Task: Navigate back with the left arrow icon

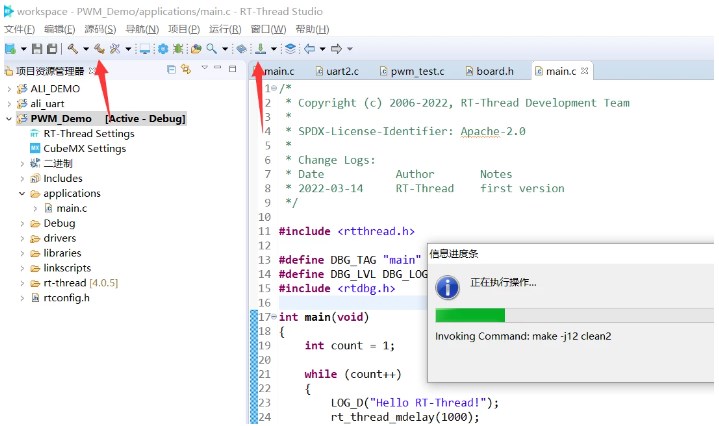Action: pyautogui.click(x=310, y=49)
